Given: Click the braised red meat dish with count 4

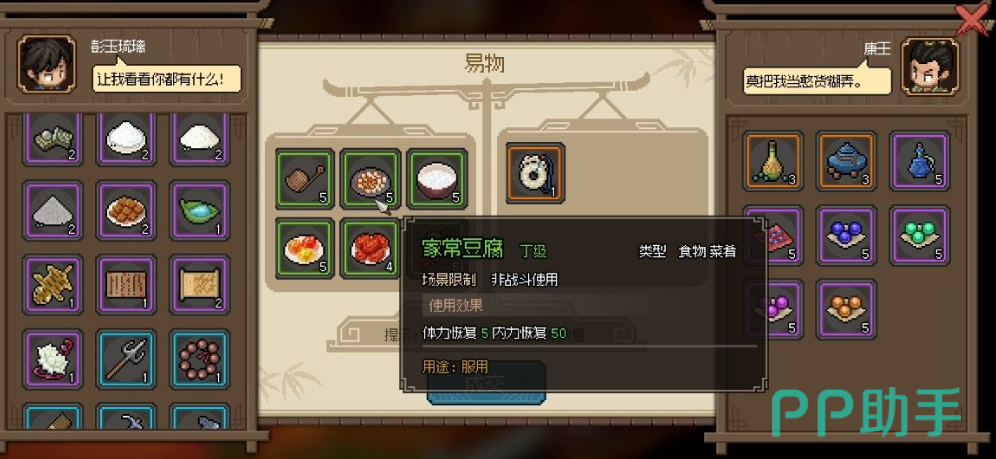Looking at the screenshot, I should coord(370,248).
